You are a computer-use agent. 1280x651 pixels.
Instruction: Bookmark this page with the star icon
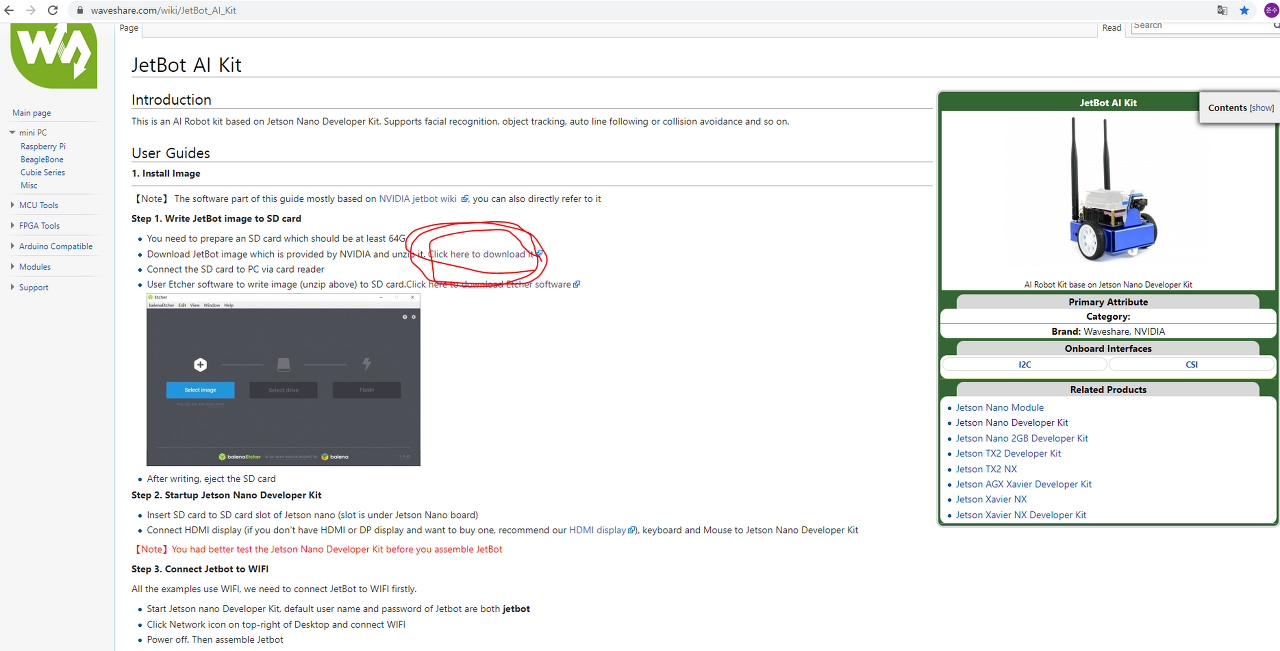click(x=1245, y=10)
